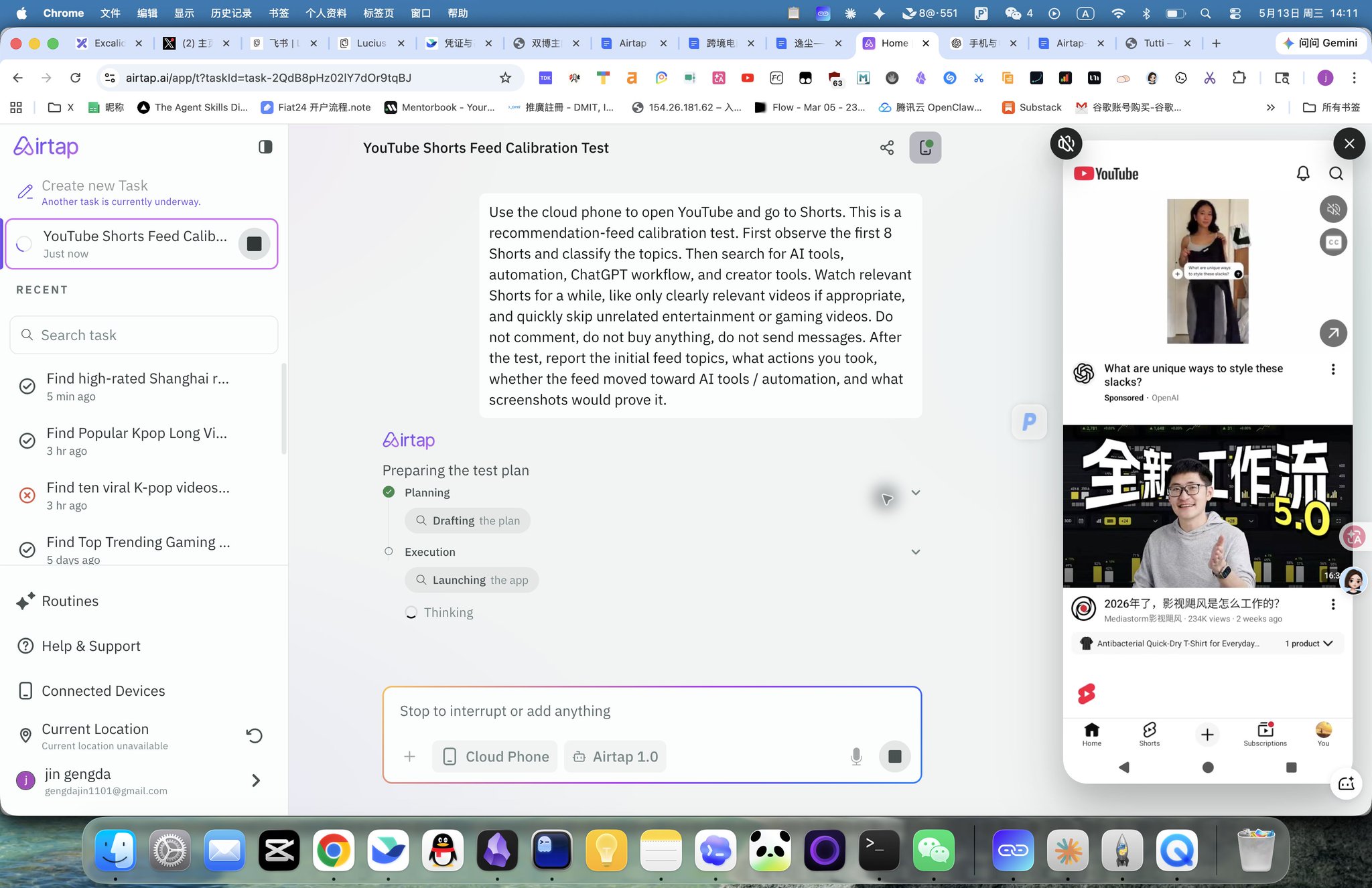The image size is (1372, 888).
Task: Bookmark this page with the star icon
Action: click(505, 78)
